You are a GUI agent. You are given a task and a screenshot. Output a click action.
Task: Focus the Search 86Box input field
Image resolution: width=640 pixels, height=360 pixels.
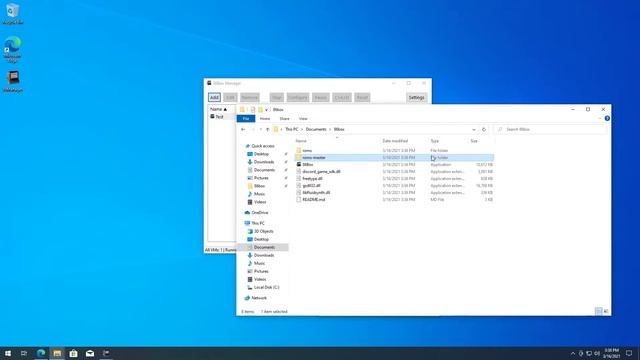tap(549, 129)
